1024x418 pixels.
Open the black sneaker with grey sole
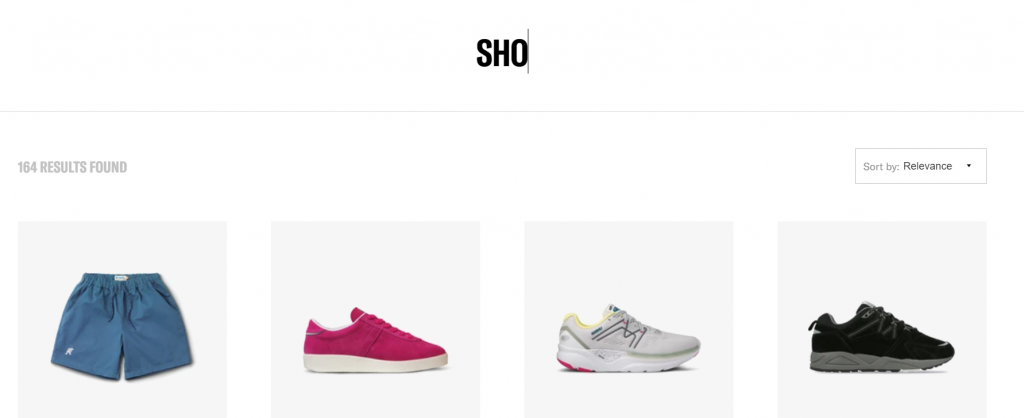tap(882, 320)
